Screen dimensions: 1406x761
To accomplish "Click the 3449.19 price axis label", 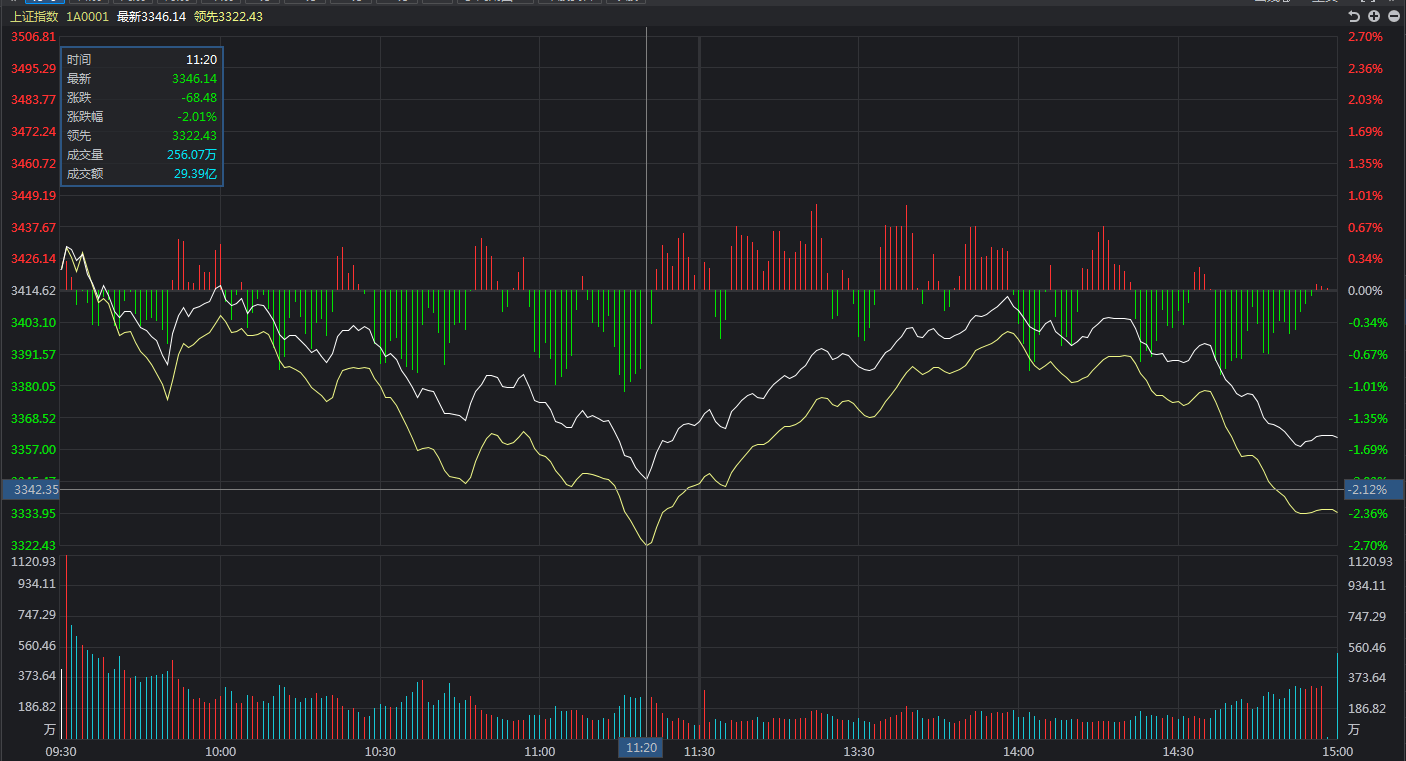I will 33,196.
